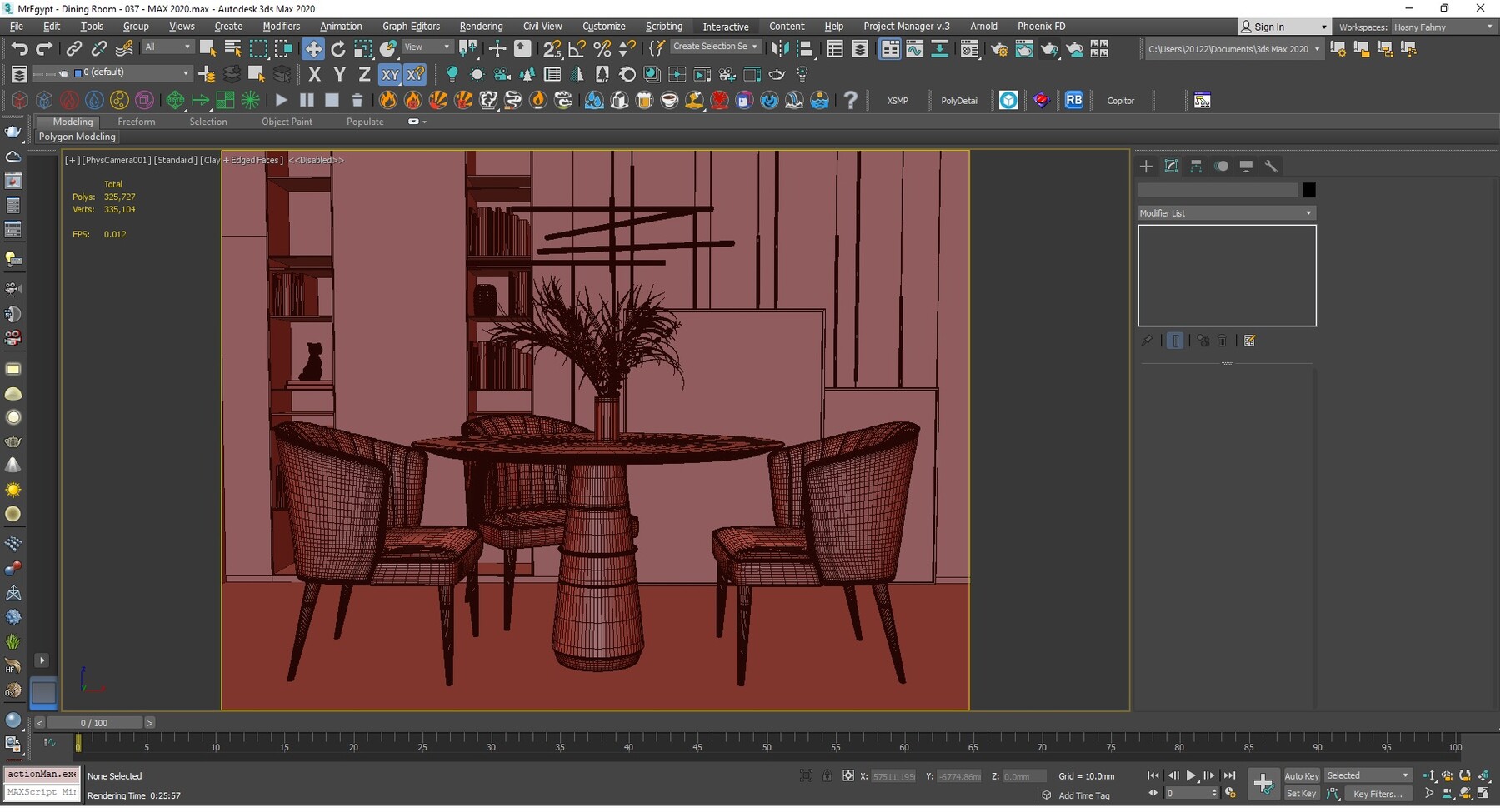This screenshot has width=1500, height=812.
Task: Open the Scene Explorer toggle icon
Action: (836, 48)
